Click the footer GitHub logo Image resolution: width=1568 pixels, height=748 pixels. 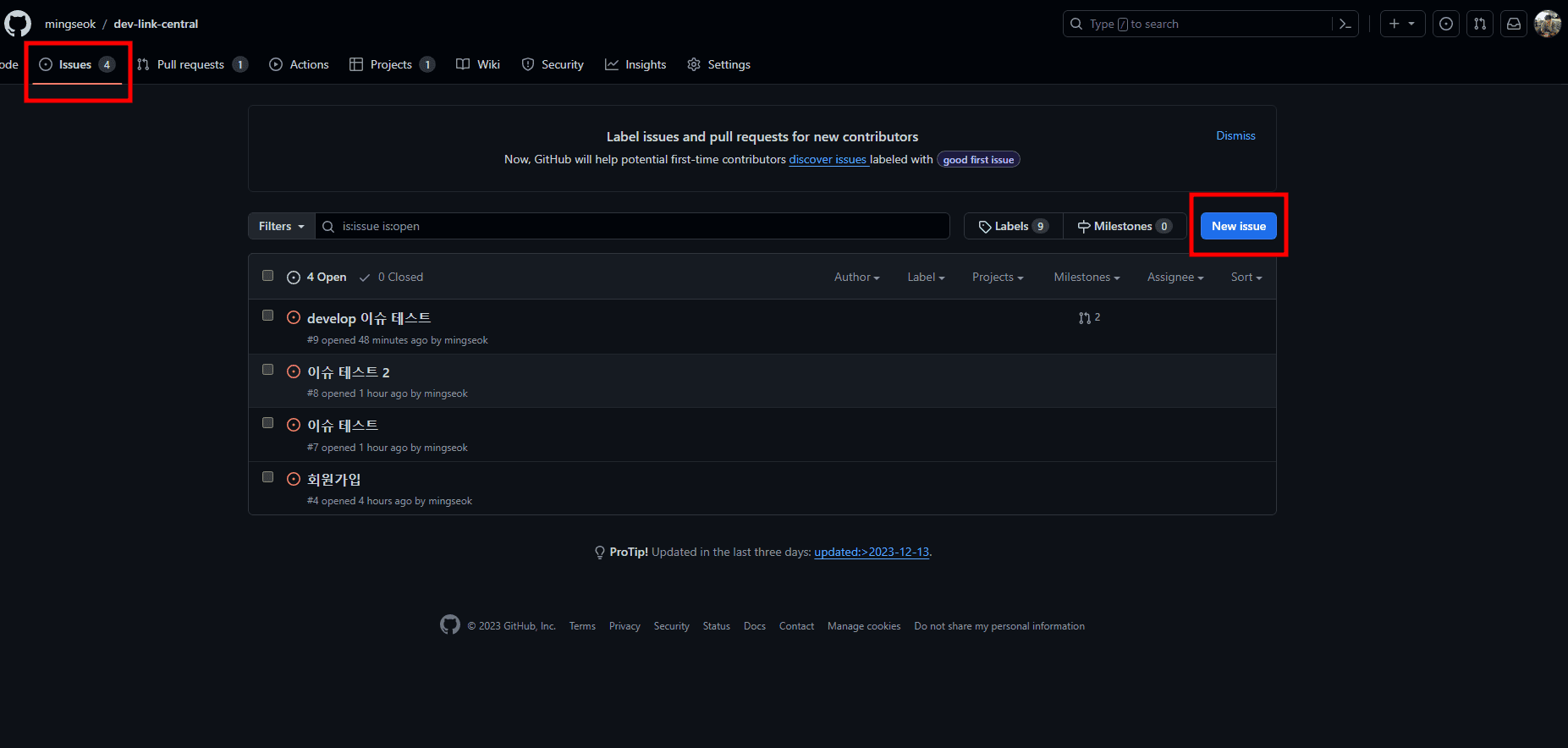tap(450, 625)
